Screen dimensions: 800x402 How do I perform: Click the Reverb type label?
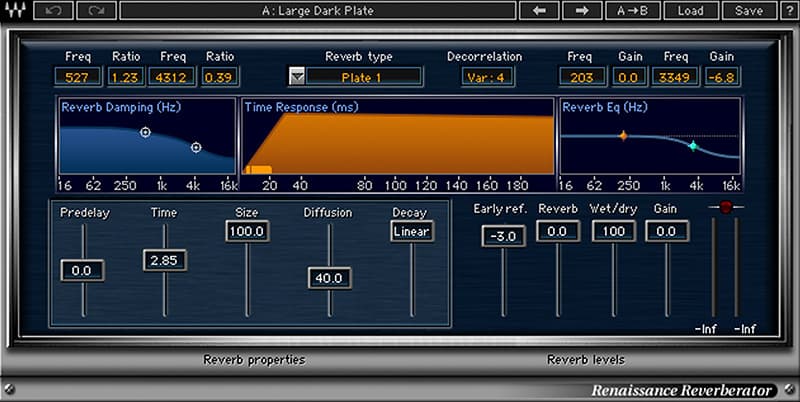tap(359, 57)
